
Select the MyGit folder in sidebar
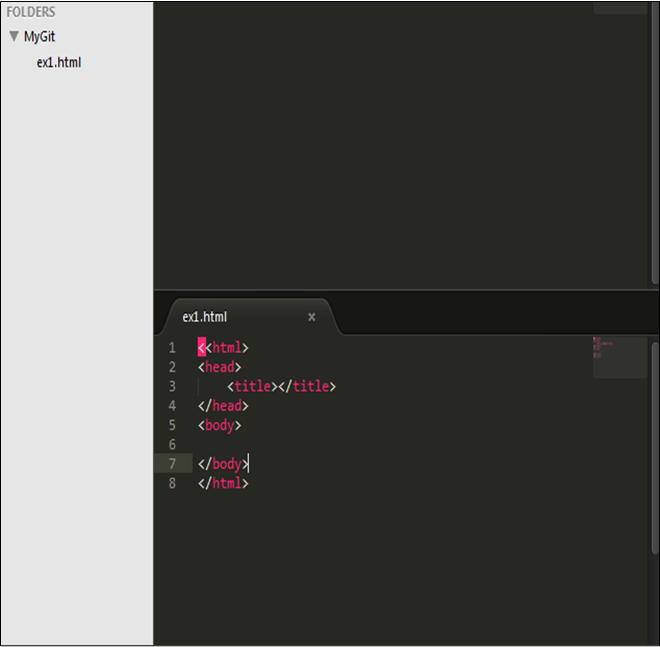pos(39,37)
